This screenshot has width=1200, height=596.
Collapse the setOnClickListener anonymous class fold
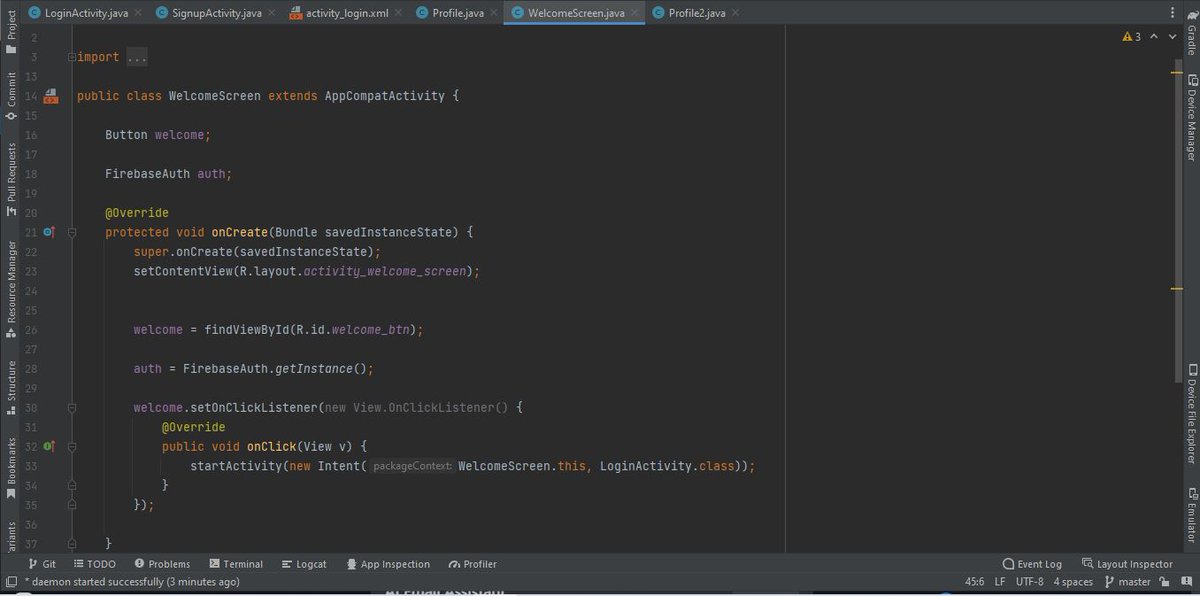(x=71, y=407)
